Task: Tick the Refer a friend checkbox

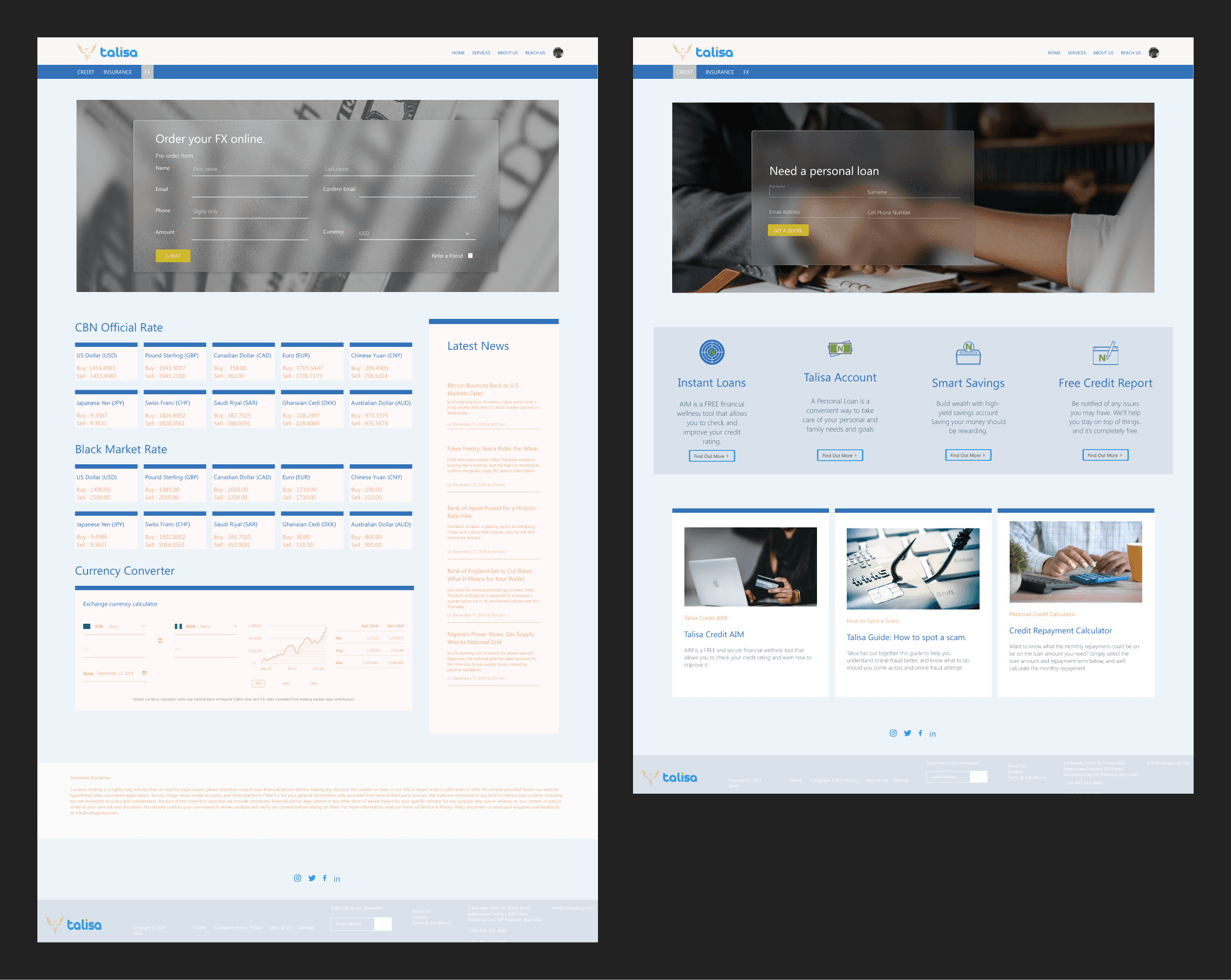Action: [x=470, y=256]
